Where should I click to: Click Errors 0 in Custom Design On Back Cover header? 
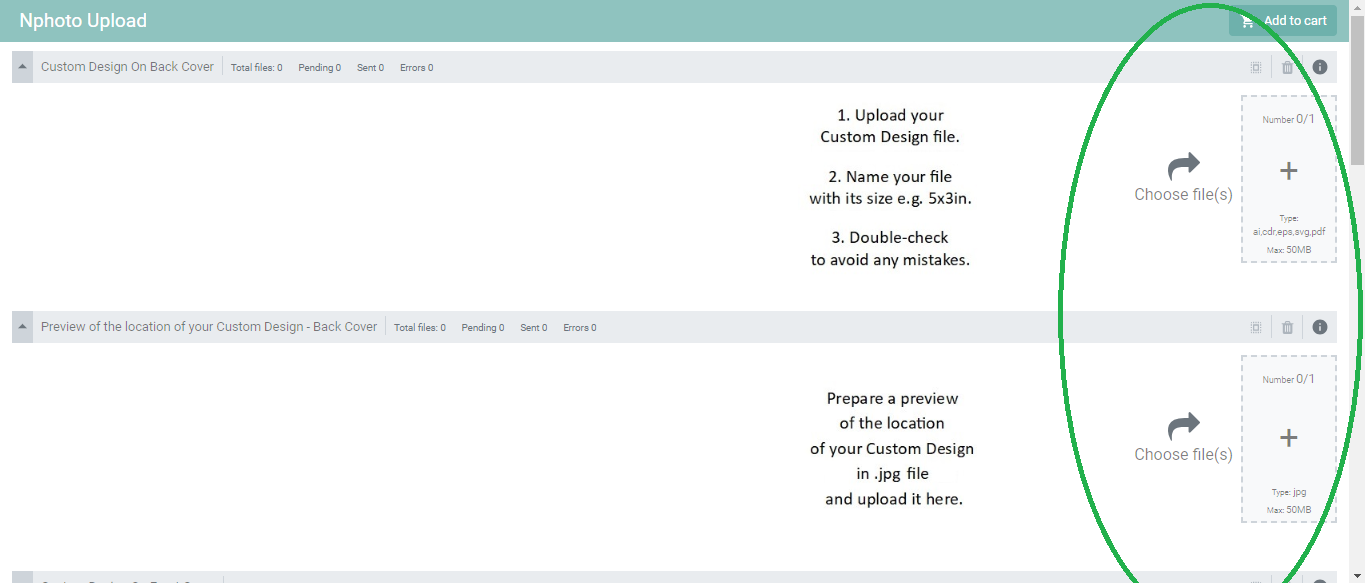pyautogui.click(x=416, y=68)
